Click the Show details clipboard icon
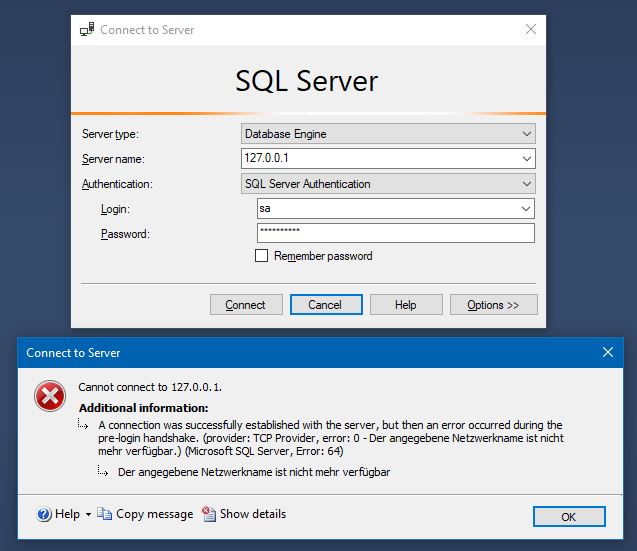 coord(209,514)
